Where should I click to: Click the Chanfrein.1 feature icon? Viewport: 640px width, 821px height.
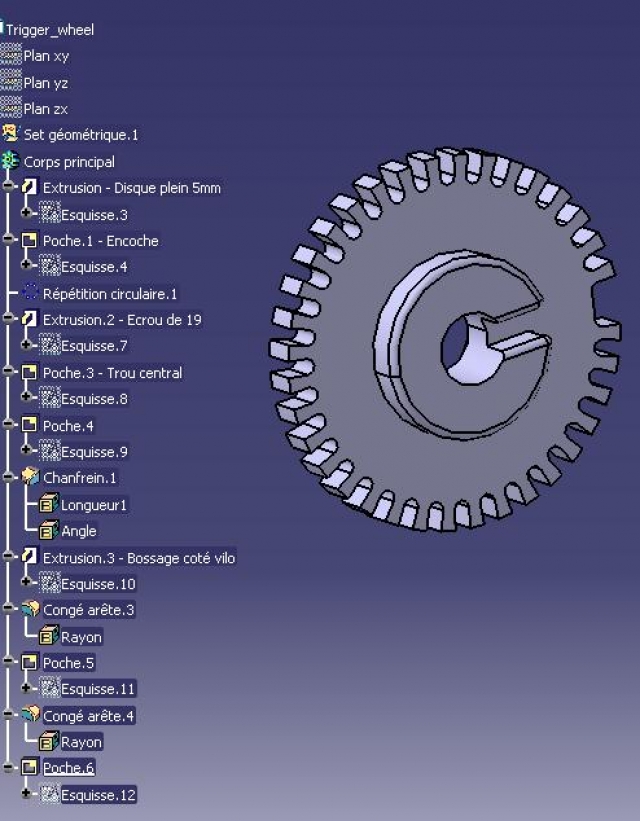(30, 478)
